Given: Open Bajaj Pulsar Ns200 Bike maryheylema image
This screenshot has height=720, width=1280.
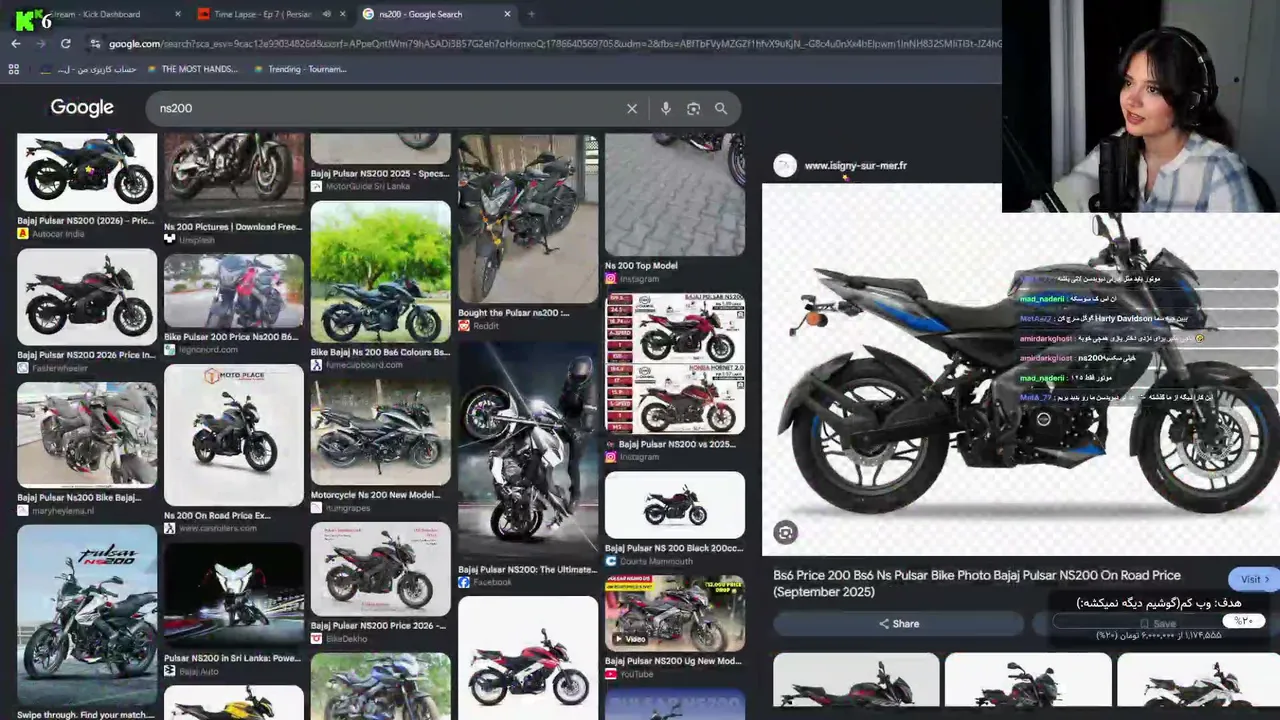Looking at the screenshot, I should point(87,435).
